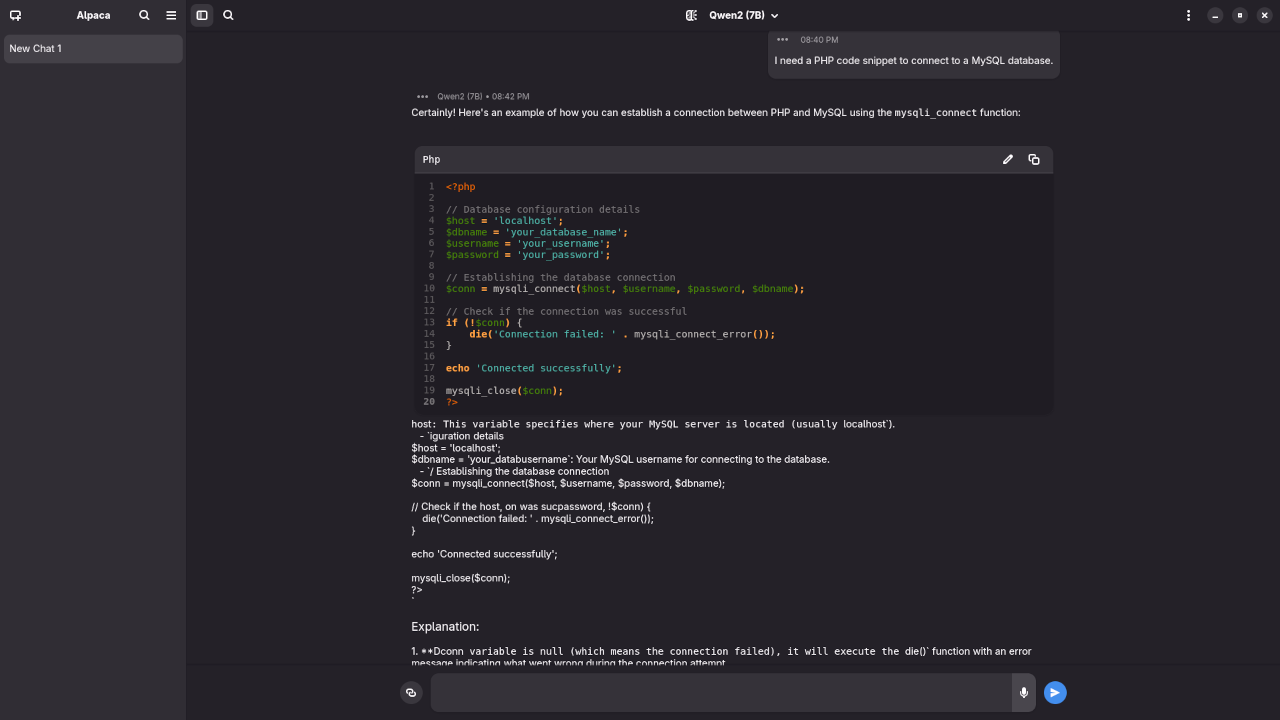Open the chat options kebab menu
The image size is (1280, 720).
(x=1188, y=15)
